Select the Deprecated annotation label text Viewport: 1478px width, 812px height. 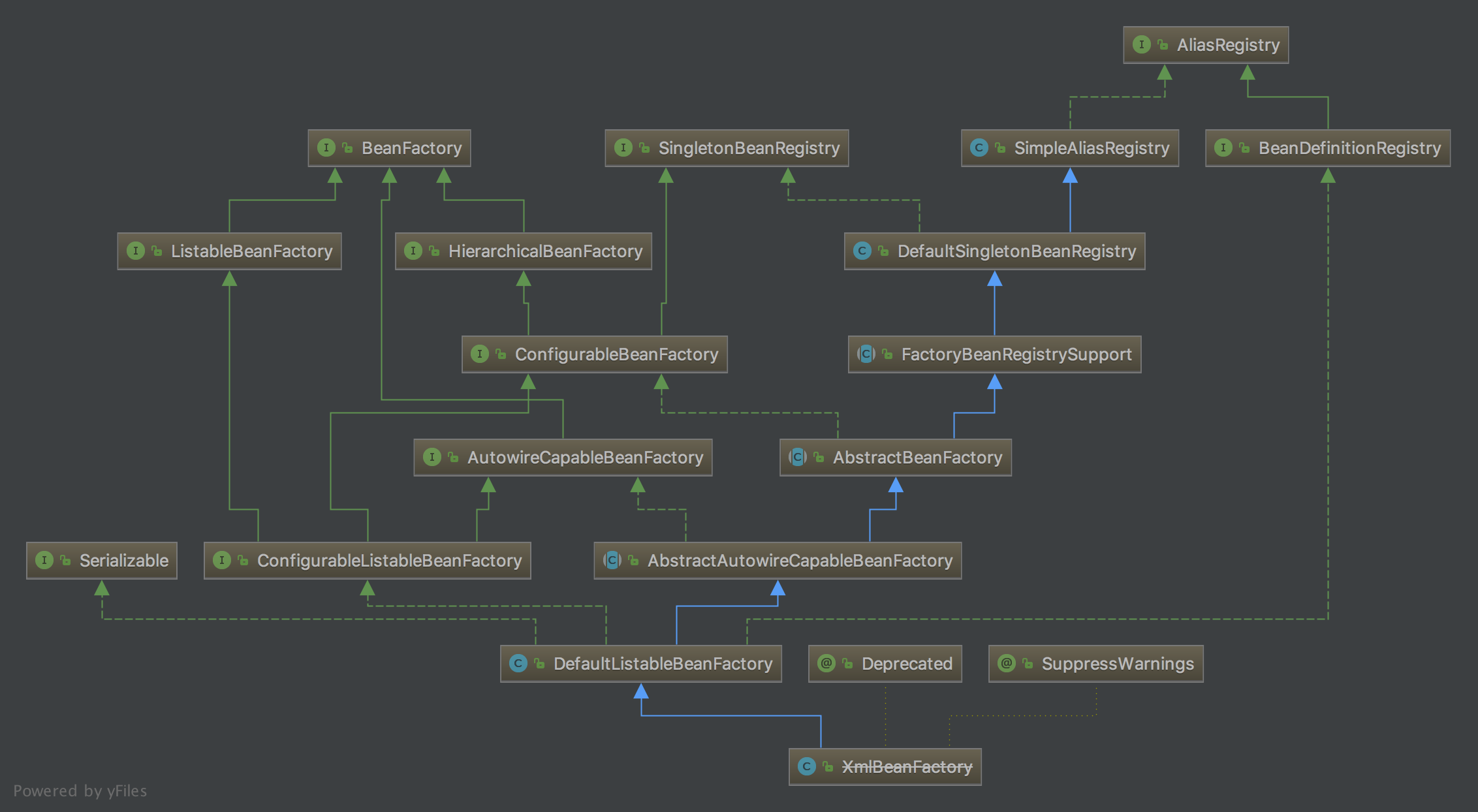(x=907, y=664)
